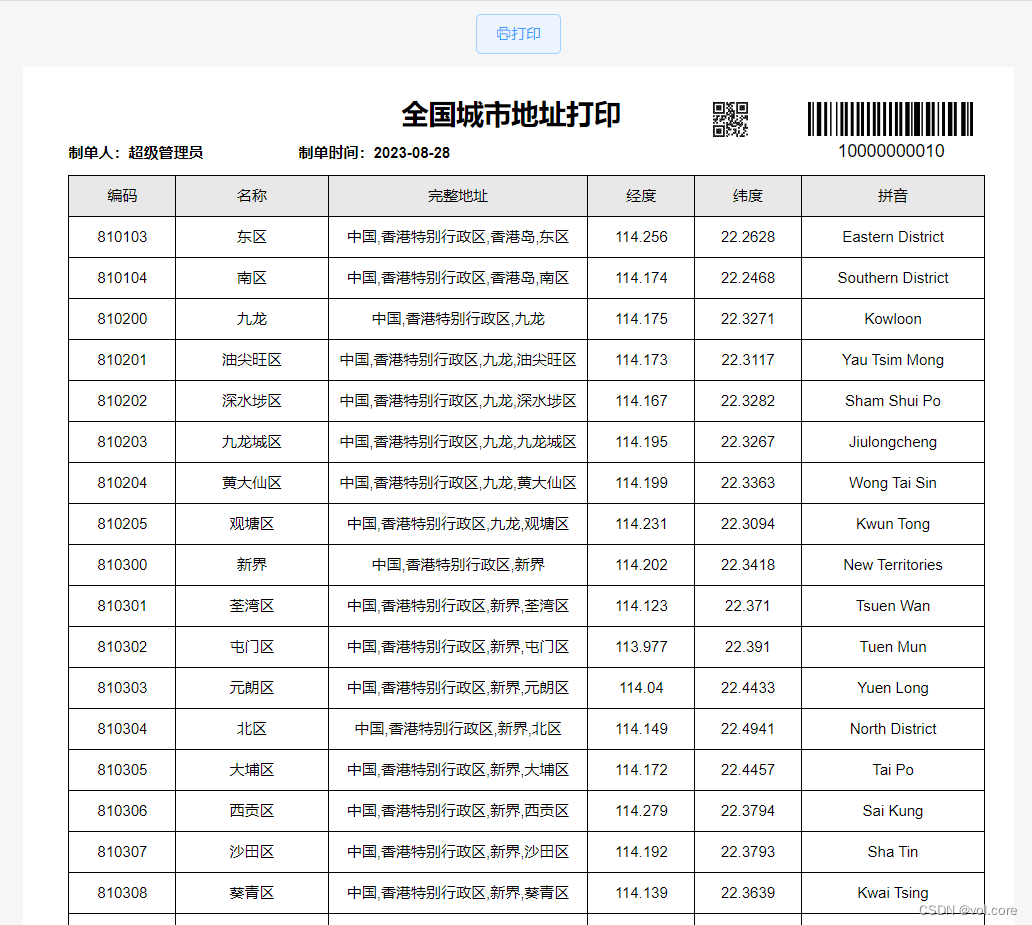Click the 制单时间 2023-08-28 date text
Viewport: 1032px width, 925px height.
tap(373, 152)
